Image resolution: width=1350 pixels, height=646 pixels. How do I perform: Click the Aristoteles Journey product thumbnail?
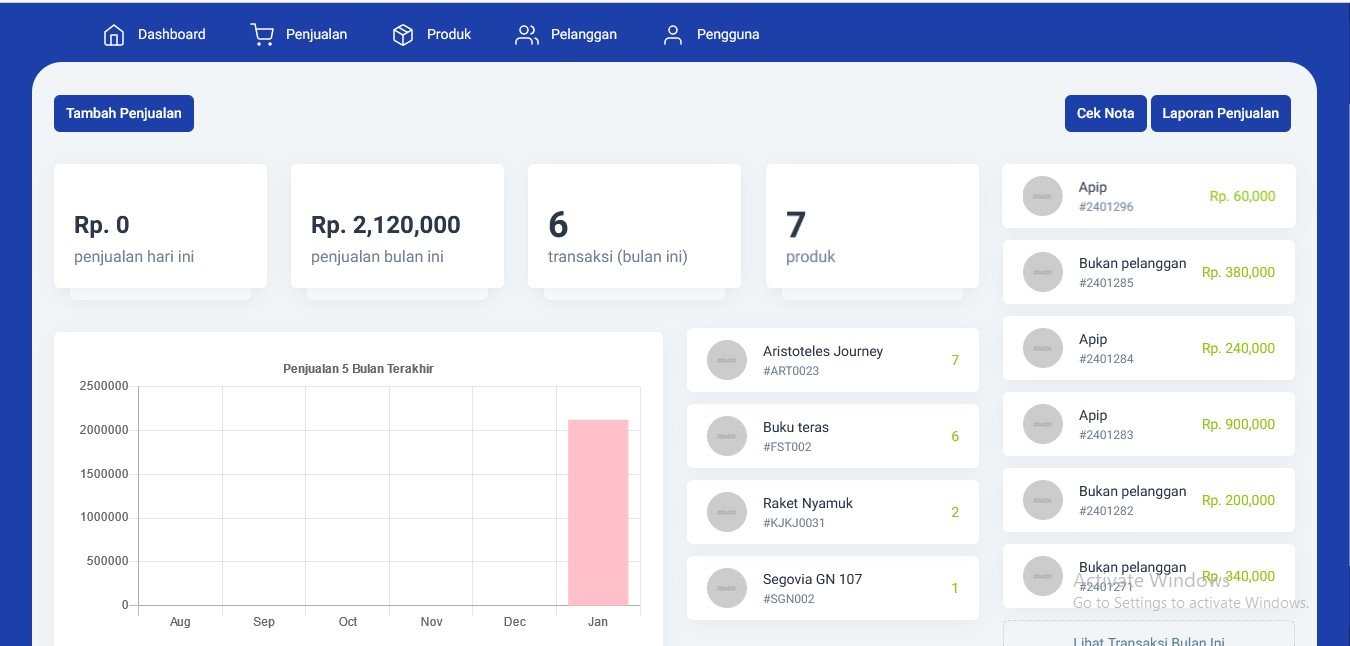(x=727, y=360)
